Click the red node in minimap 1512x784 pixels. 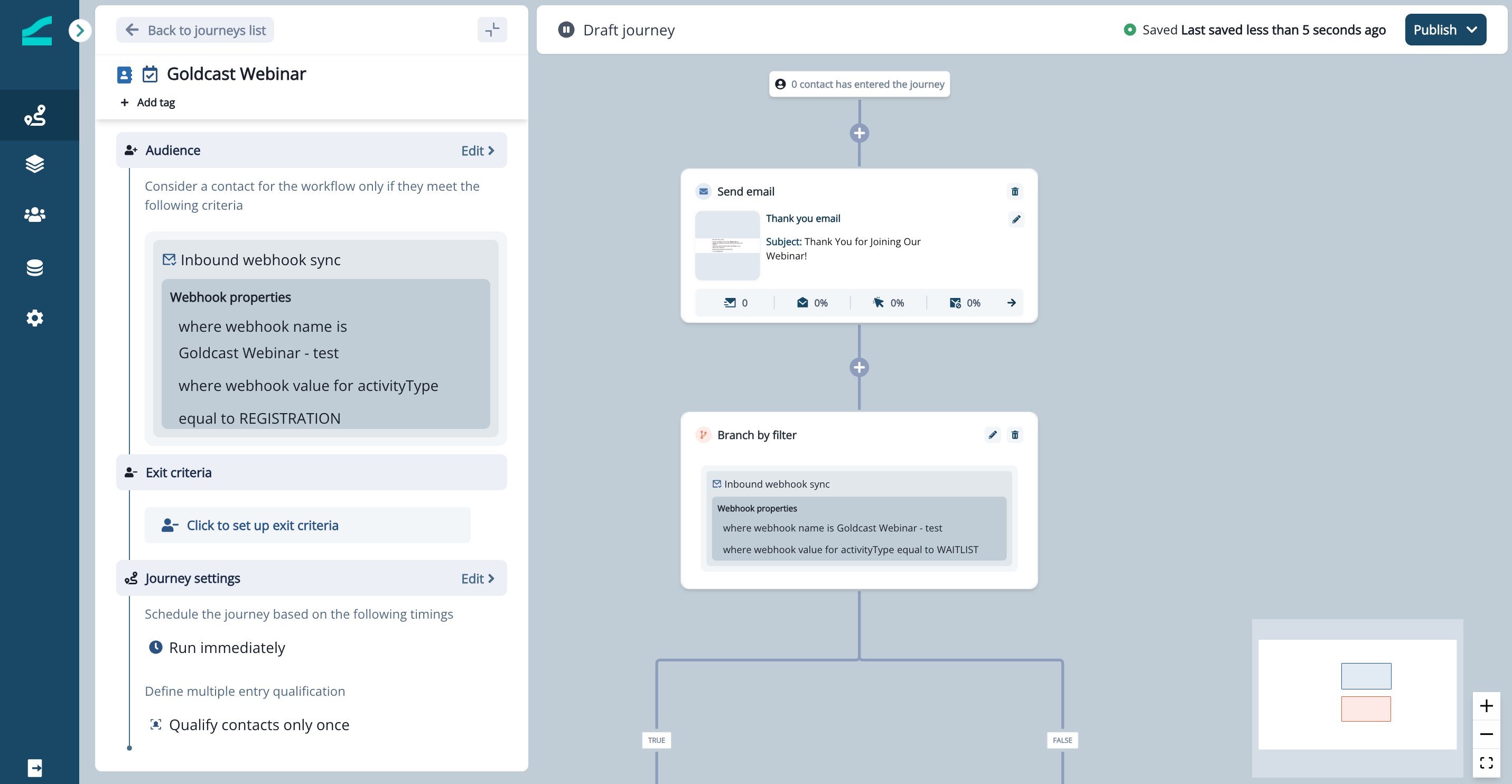coord(1366,709)
